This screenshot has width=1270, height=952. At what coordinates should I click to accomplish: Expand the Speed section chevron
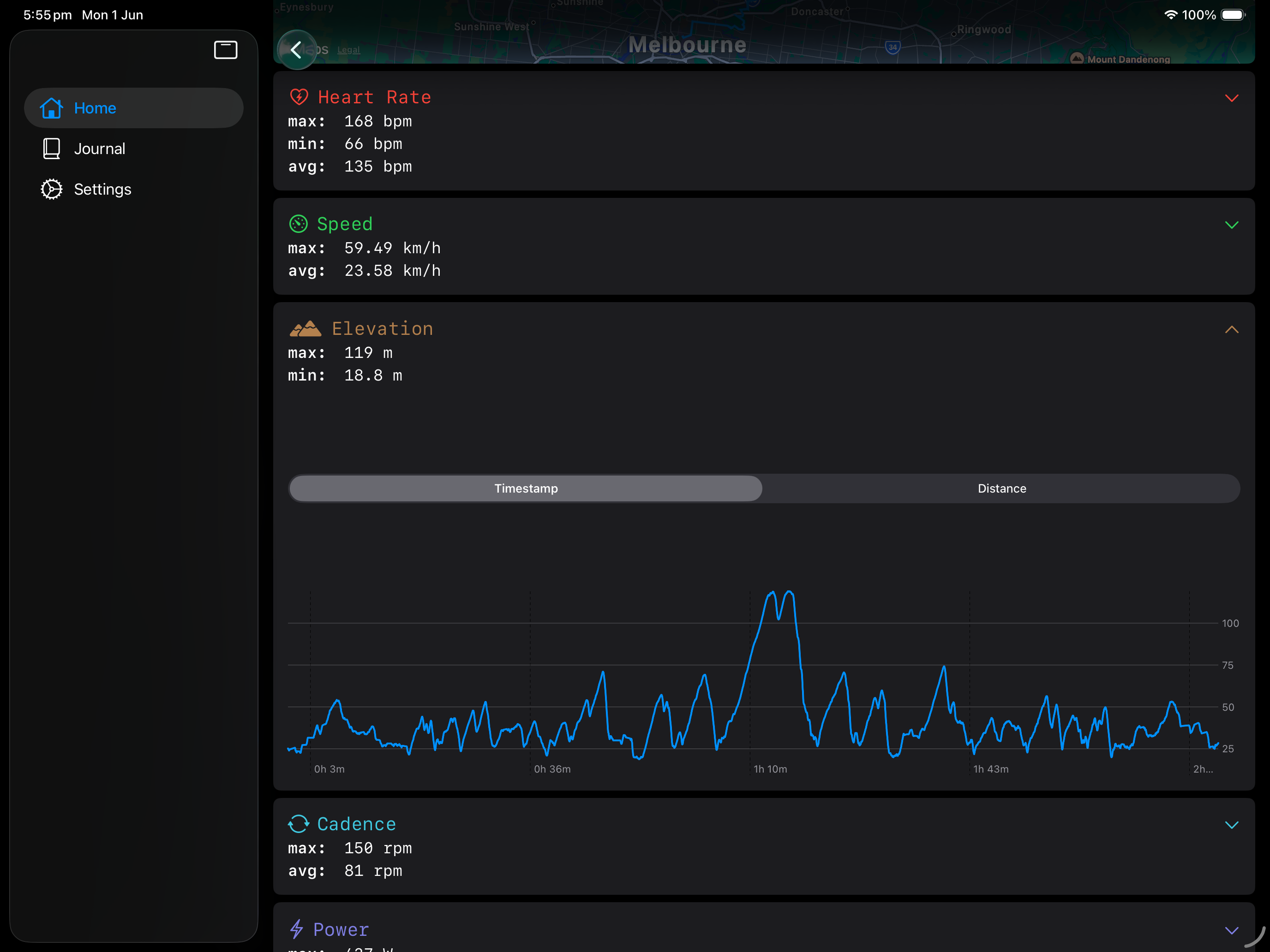[x=1232, y=225]
